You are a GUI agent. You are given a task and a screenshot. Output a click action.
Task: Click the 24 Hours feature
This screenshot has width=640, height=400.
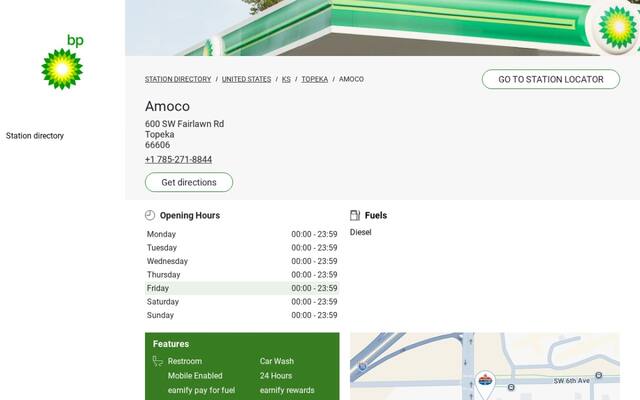pyautogui.click(x=276, y=376)
